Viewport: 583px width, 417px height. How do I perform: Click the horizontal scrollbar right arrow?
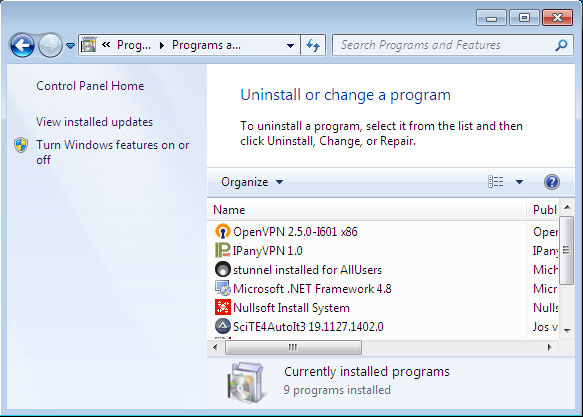pos(550,348)
